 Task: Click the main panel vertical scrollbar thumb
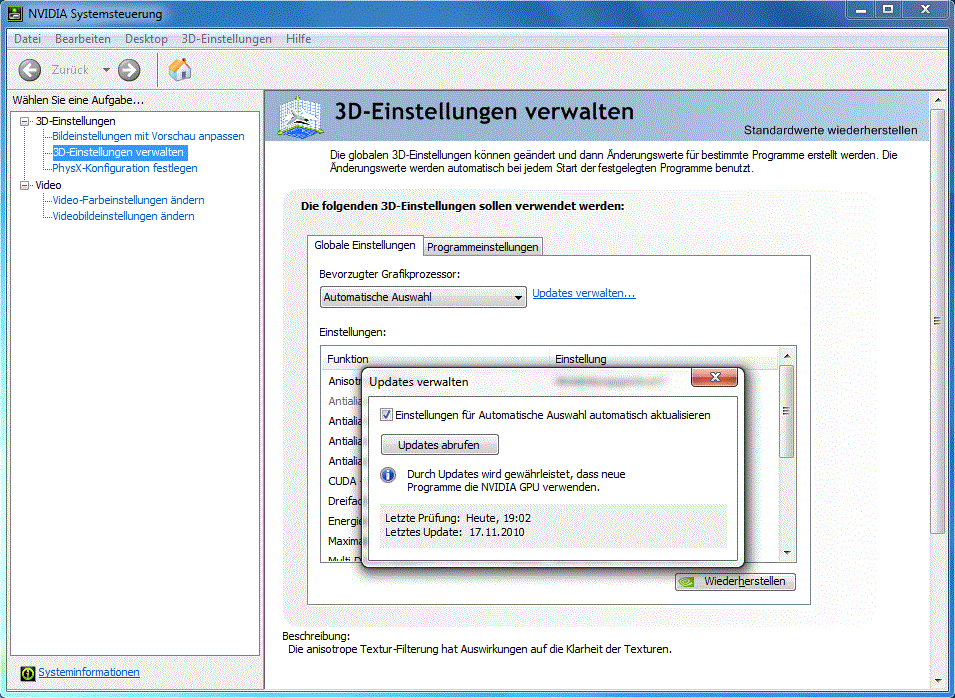tap(937, 321)
